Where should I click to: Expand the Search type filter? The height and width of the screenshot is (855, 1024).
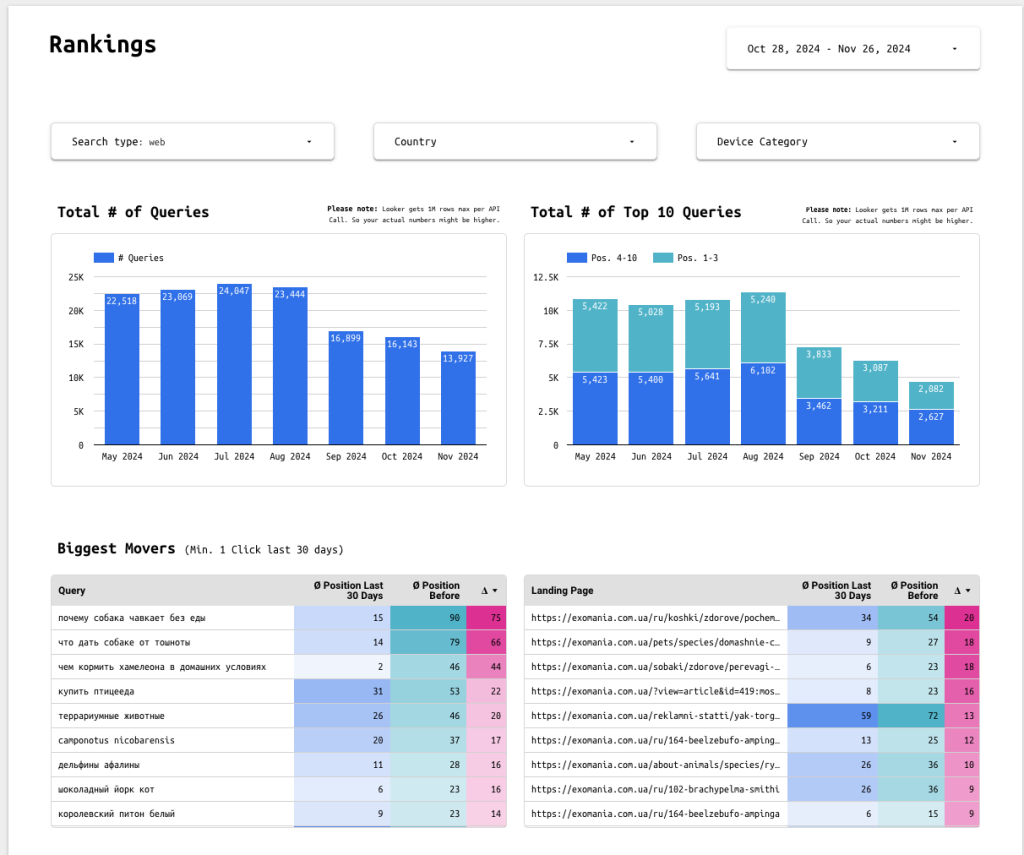click(x=192, y=142)
